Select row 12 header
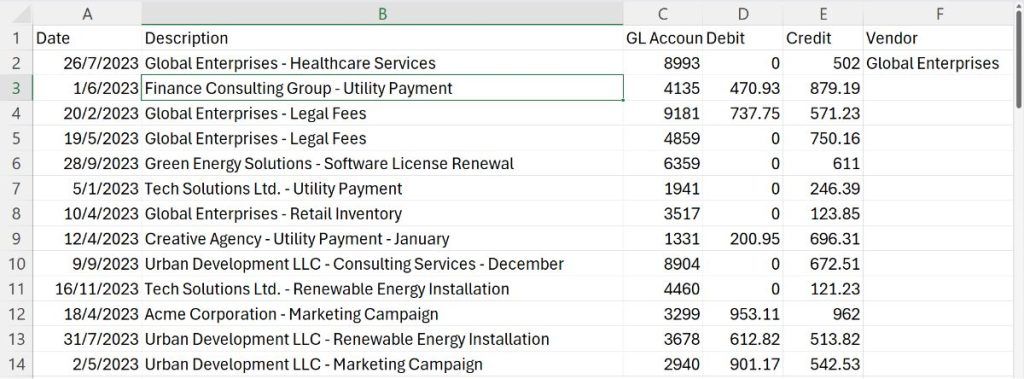This screenshot has width=1024, height=379. tap(16, 314)
